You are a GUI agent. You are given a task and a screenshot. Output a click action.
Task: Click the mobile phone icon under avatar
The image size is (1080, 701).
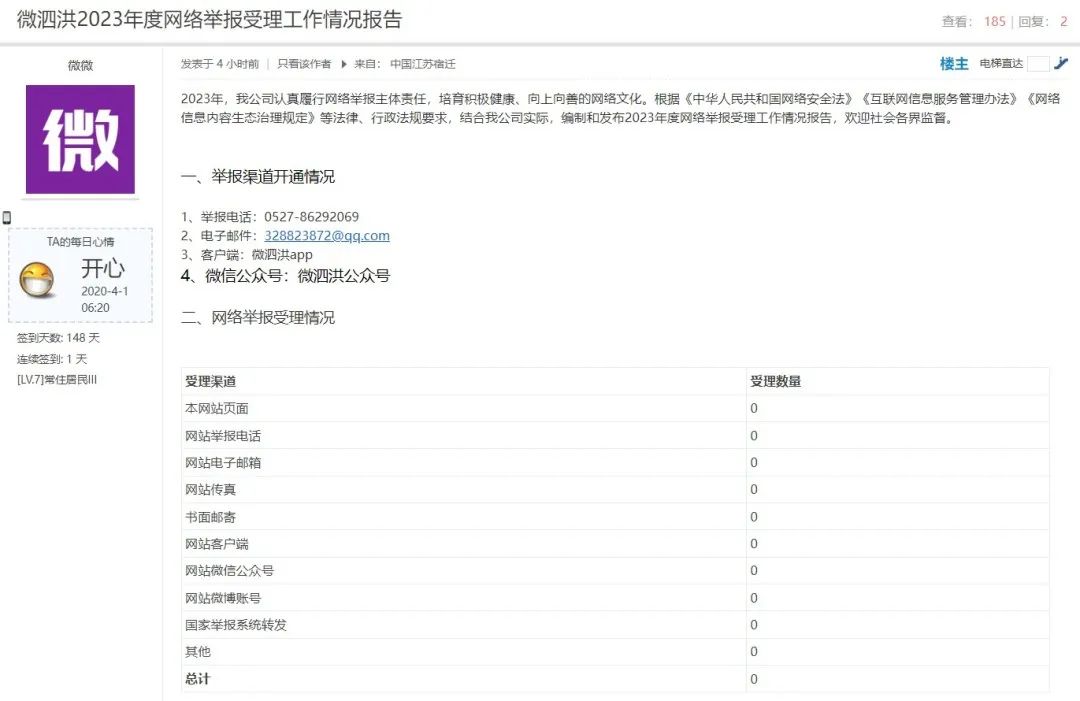[7, 217]
